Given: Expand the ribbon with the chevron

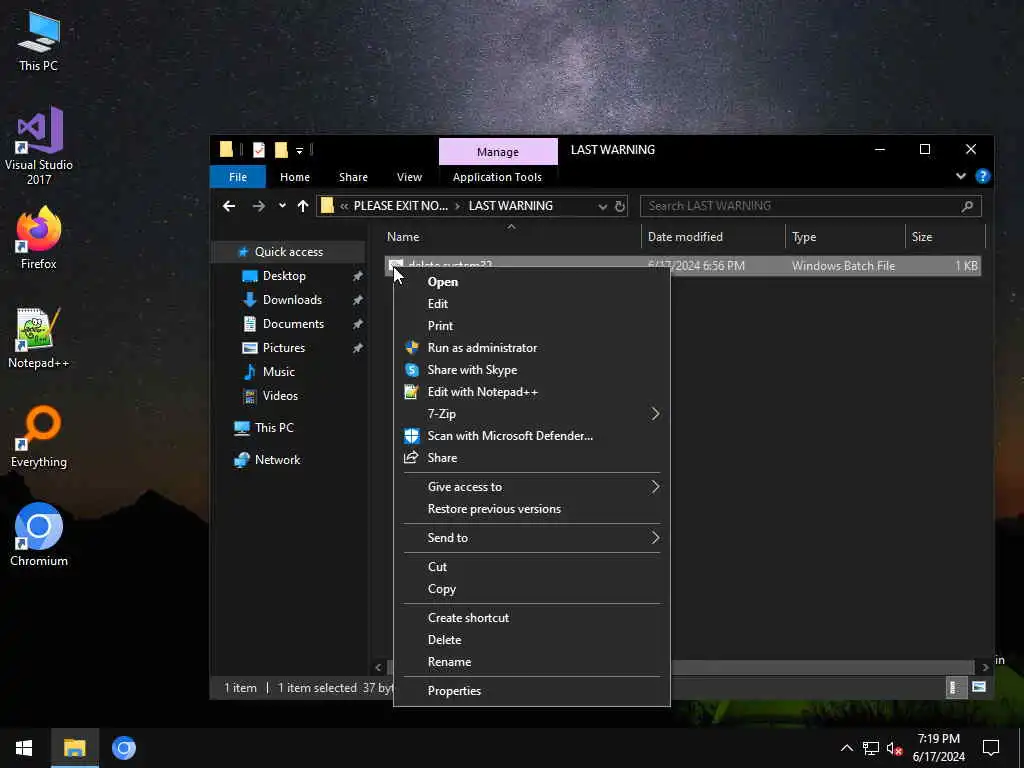Looking at the screenshot, I should click(961, 176).
